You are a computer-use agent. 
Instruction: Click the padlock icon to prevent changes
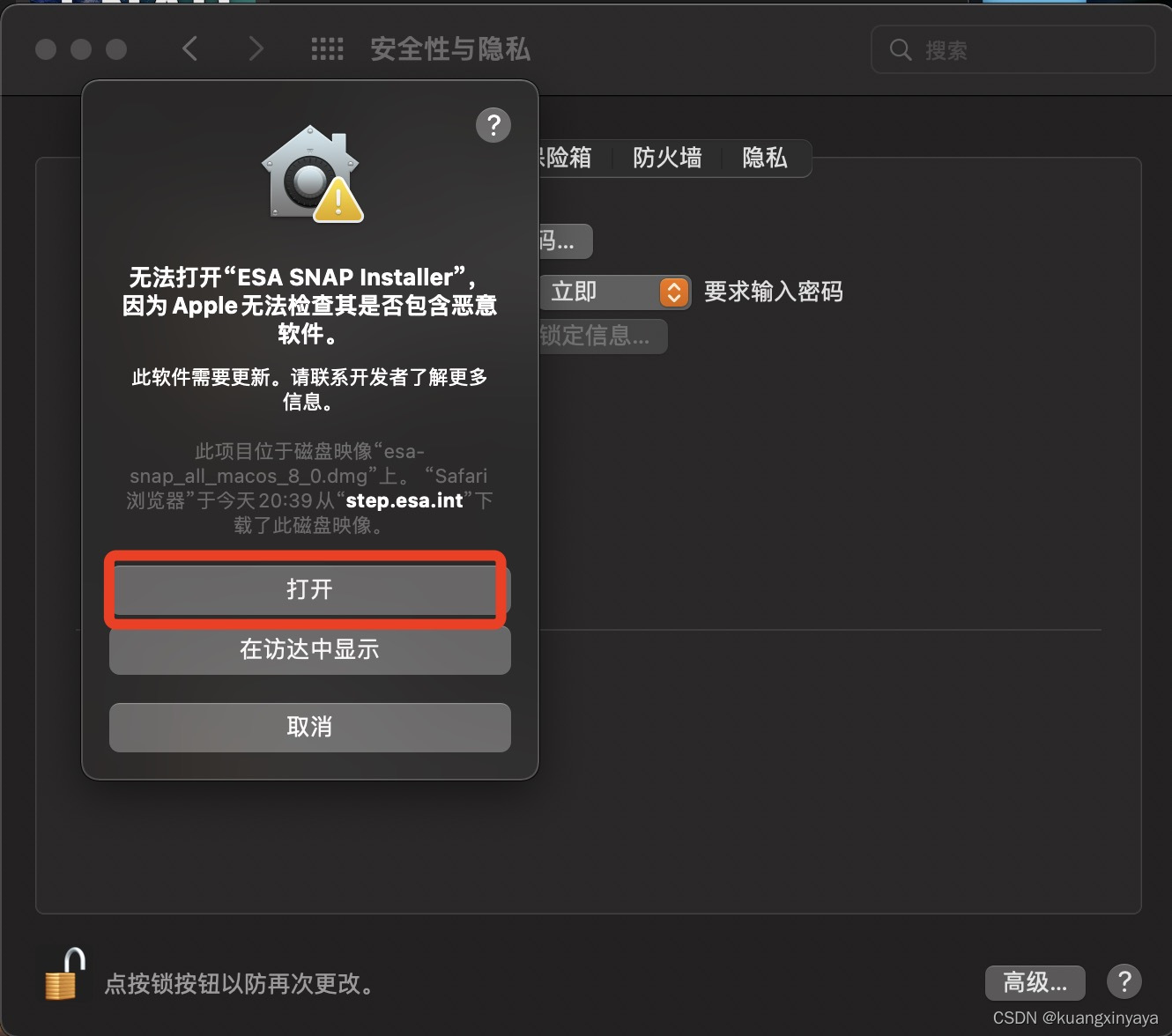[64, 973]
